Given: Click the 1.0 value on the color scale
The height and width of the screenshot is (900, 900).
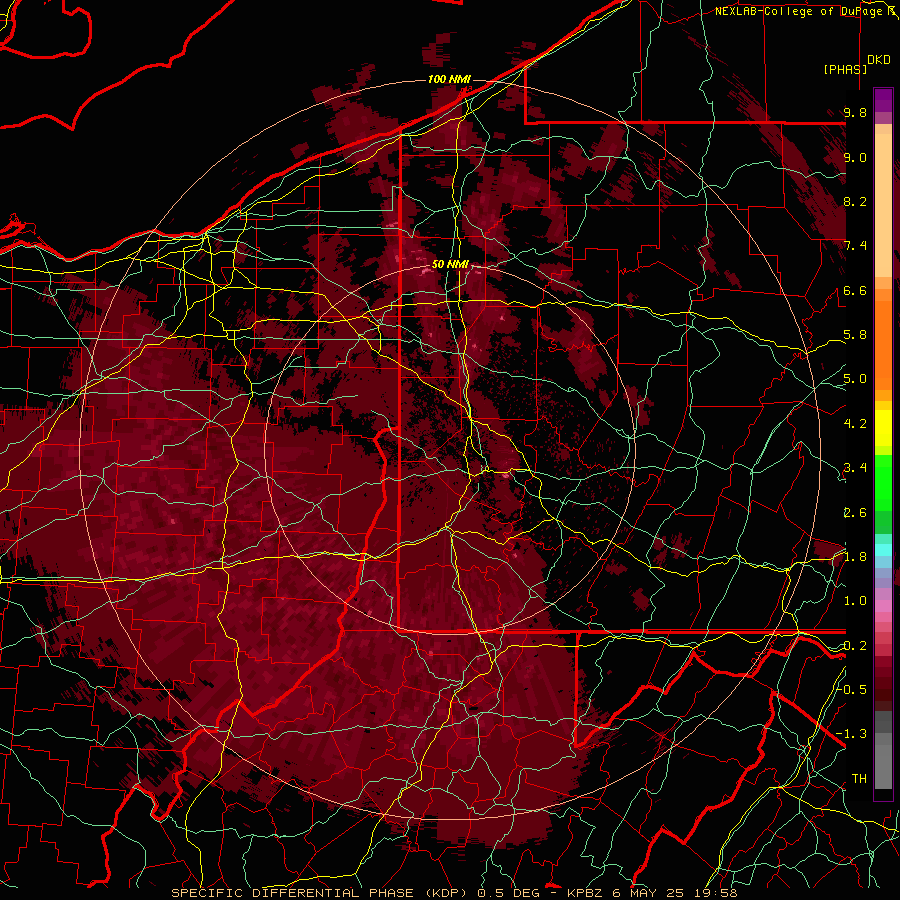Looking at the screenshot, I should tap(855, 601).
